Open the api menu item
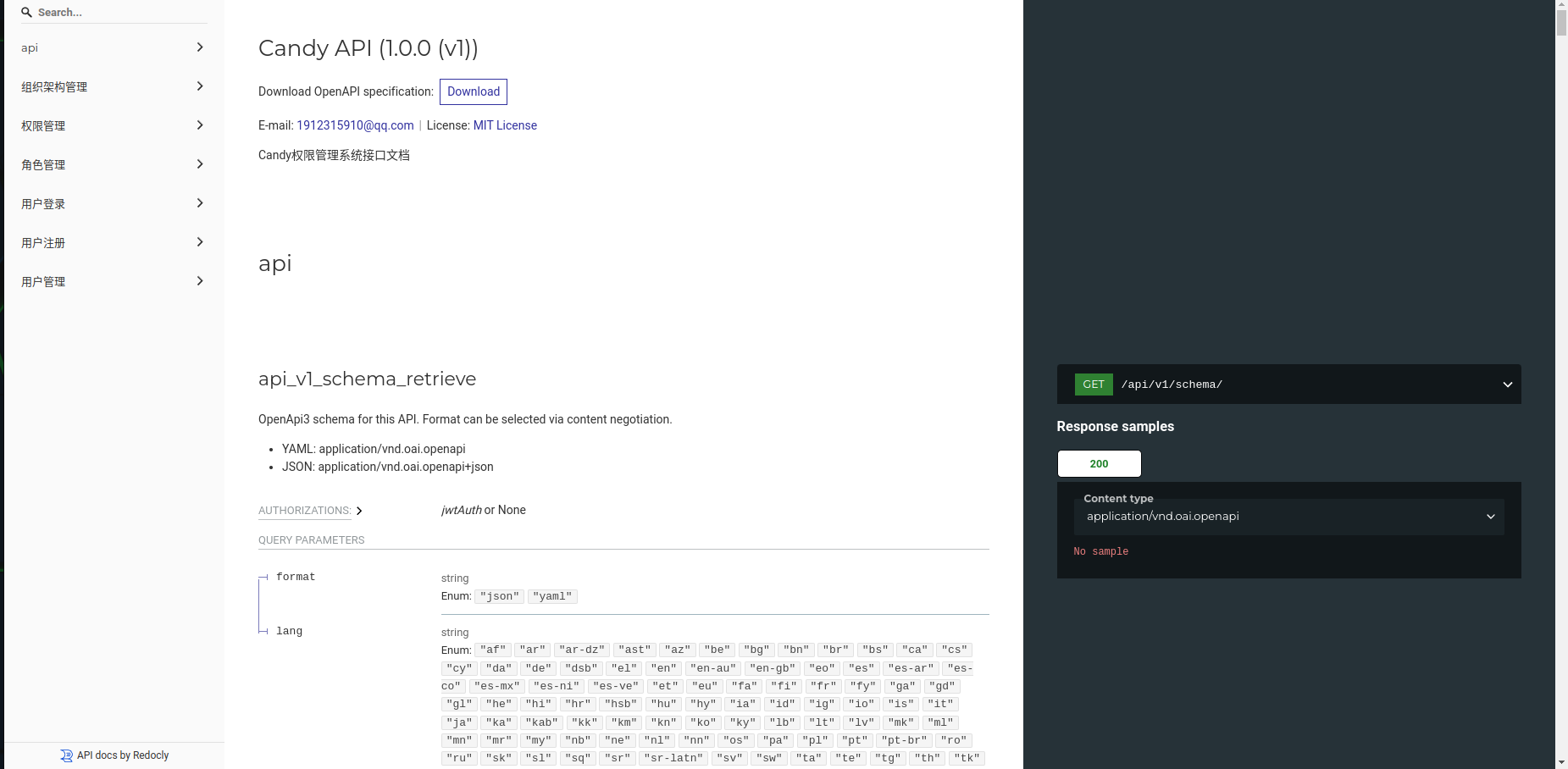 (114, 47)
